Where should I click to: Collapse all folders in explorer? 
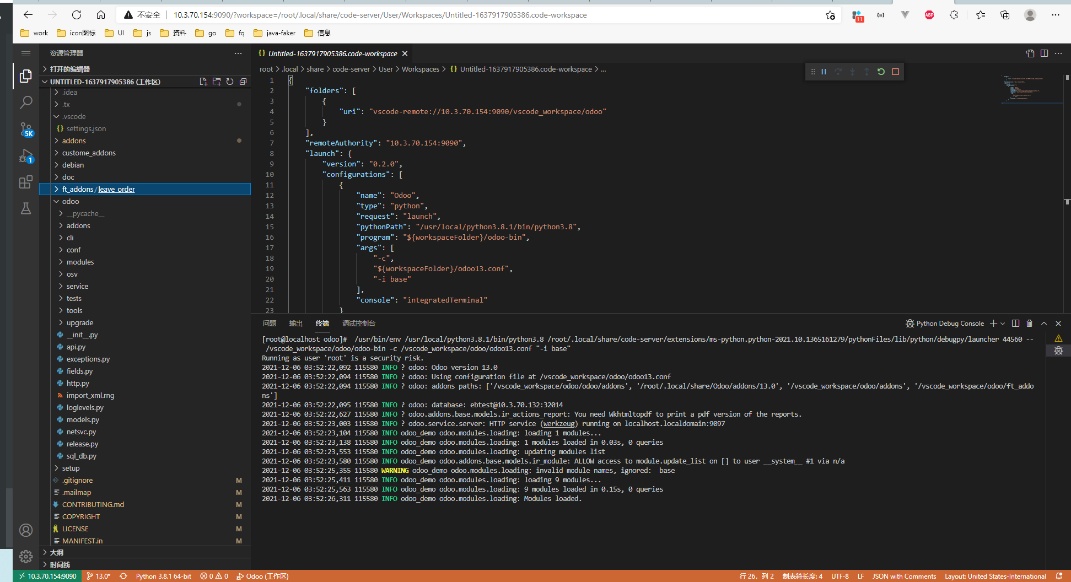click(242, 81)
